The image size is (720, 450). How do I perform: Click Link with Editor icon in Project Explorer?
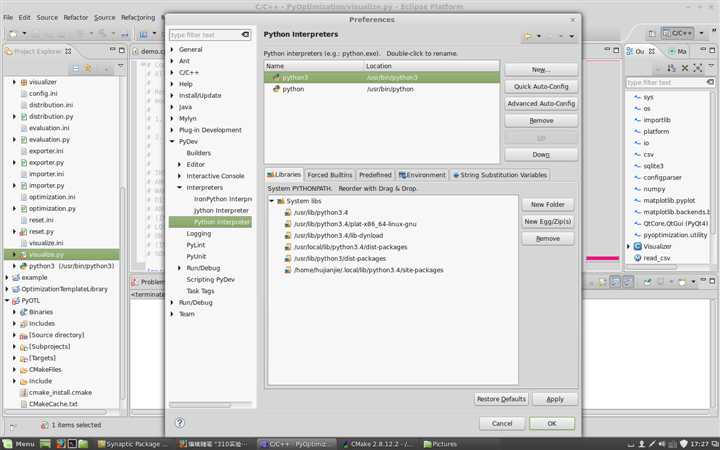tap(88, 68)
